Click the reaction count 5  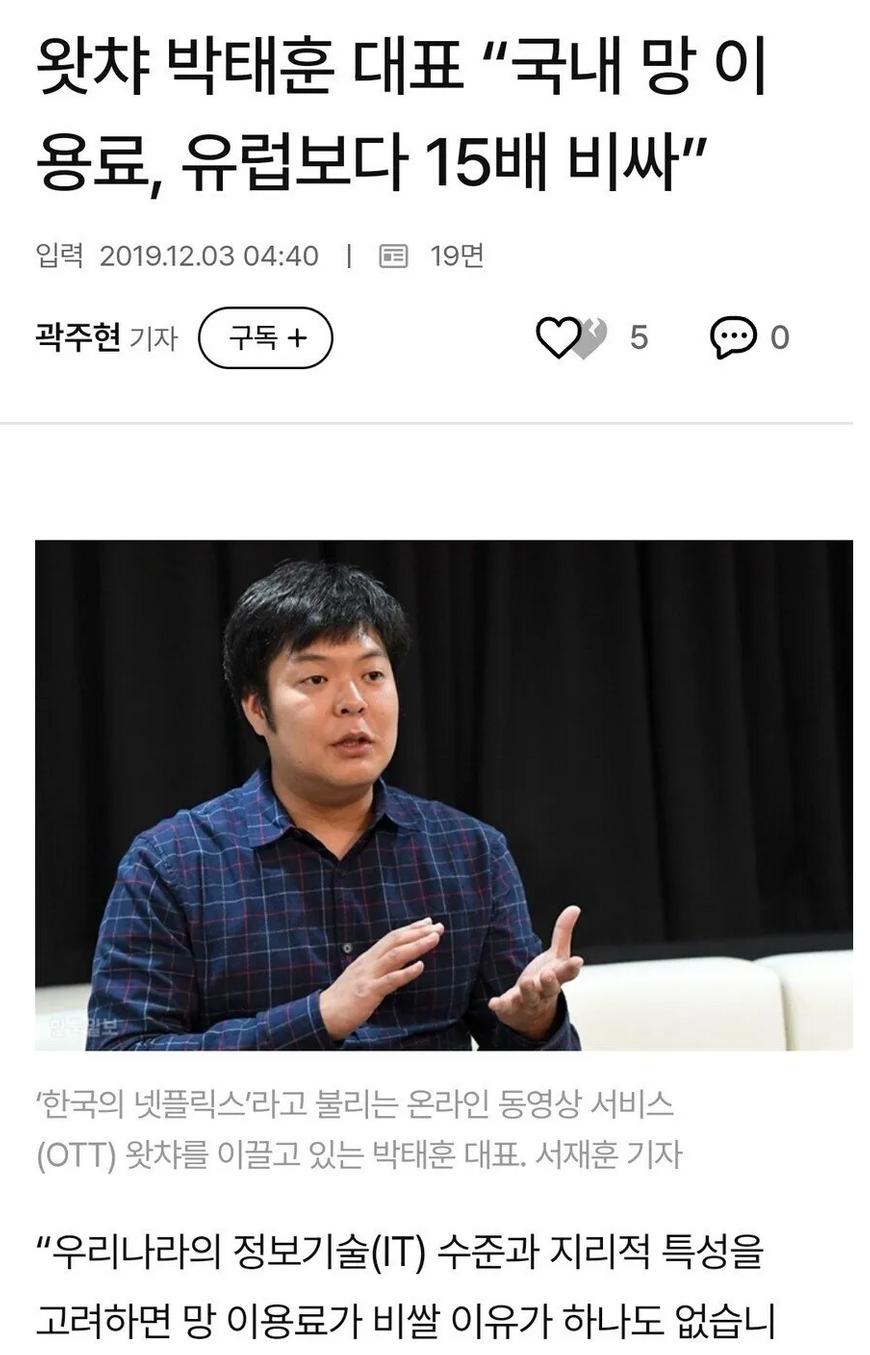[x=639, y=338]
